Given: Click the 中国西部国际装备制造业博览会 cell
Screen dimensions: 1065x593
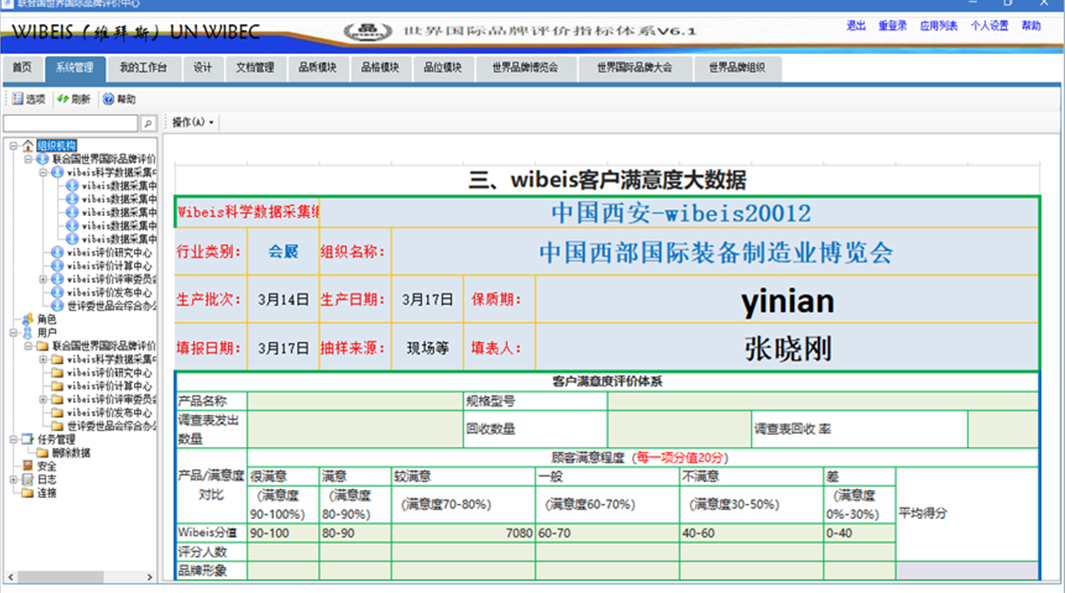Looking at the screenshot, I should 716,251.
